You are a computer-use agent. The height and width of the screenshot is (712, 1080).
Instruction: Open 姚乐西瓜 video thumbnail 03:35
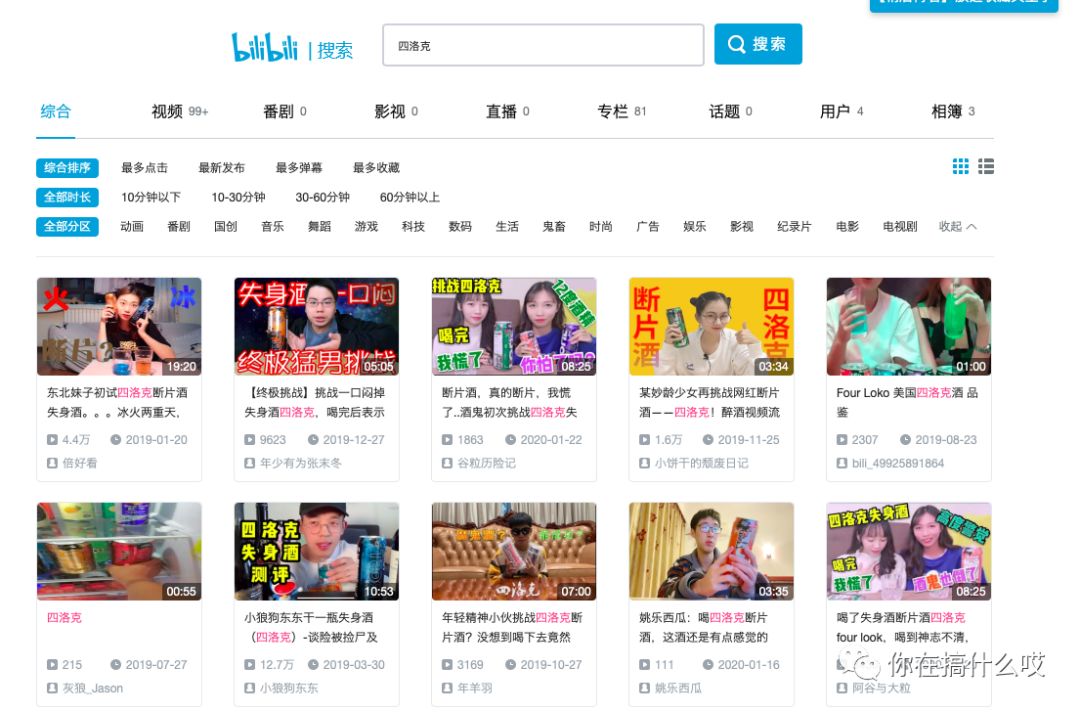click(x=711, y=552)
